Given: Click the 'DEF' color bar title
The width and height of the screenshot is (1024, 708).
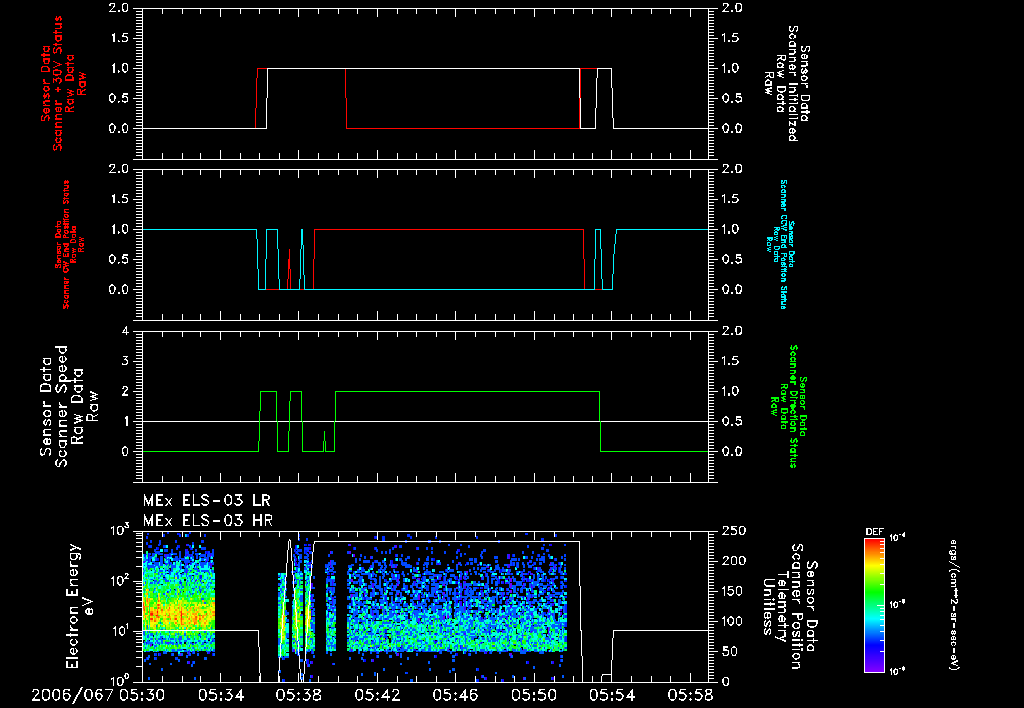Looking at the screenshot, I should (x=874, y=532).
